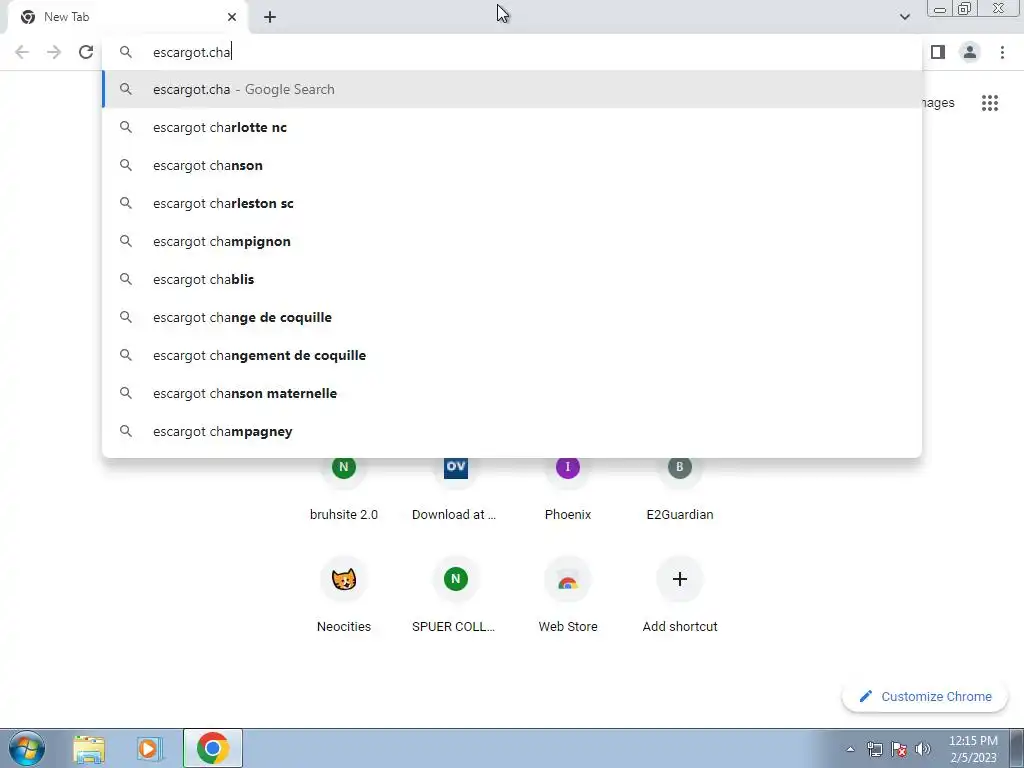Viewport: 1024px width, 768px height.
Task: Select suggestion 'escargot changement de coquille'
Action: (x=512, y=355)
